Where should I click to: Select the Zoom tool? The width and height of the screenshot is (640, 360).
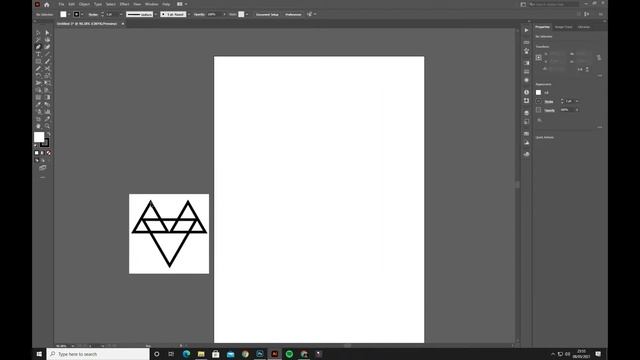pyautogui.click(x=47, y=126)
